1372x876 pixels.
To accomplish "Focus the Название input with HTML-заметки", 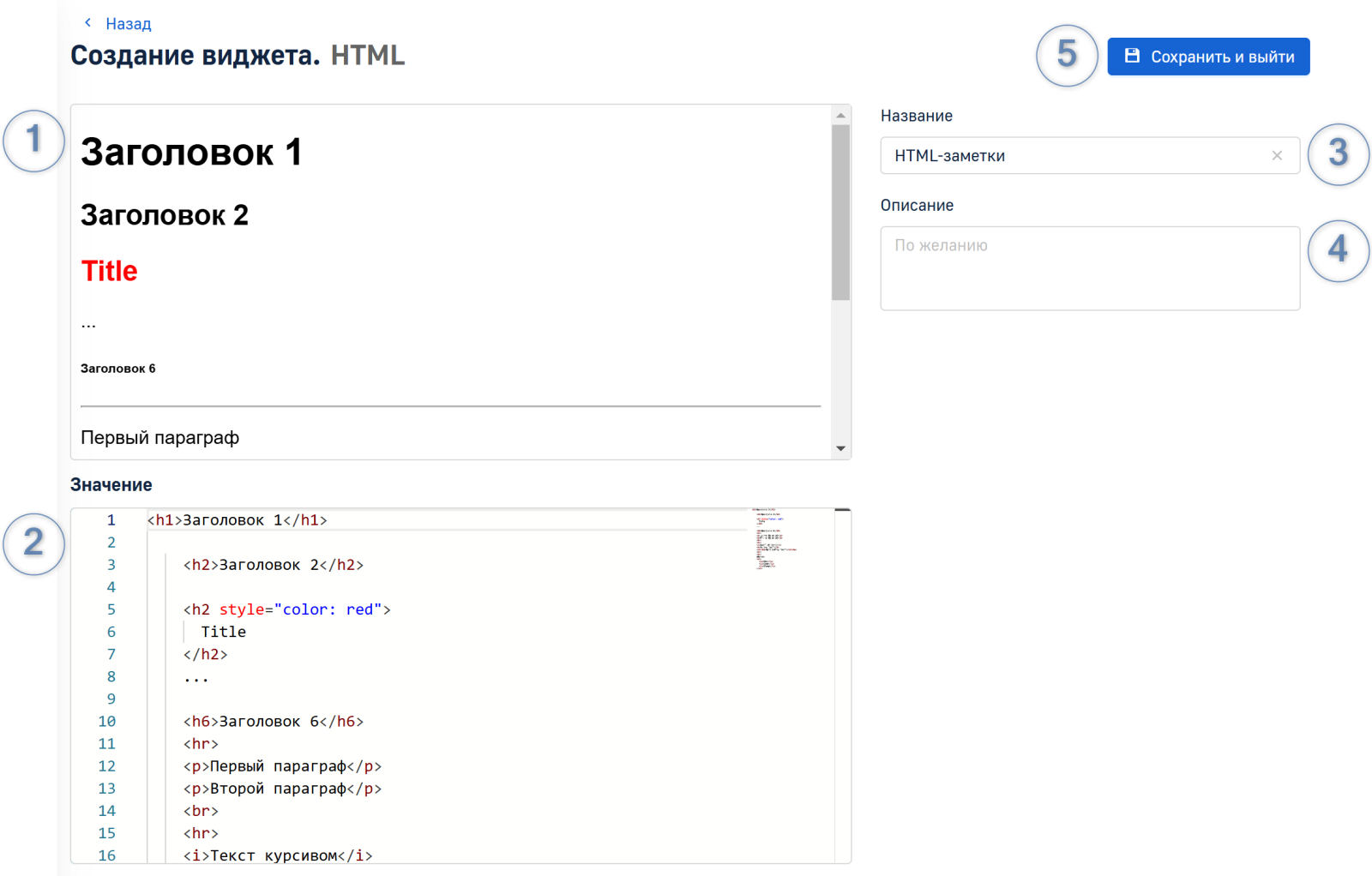I will [x=1072, y=156].
